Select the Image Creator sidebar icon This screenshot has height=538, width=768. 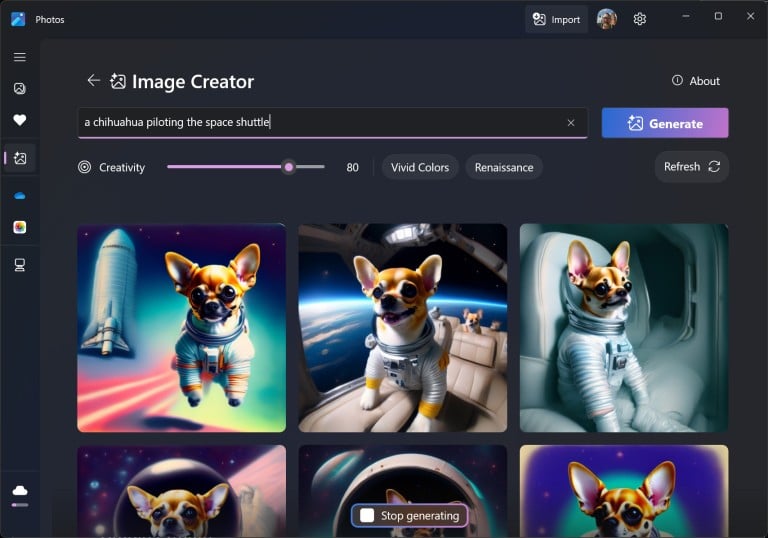(x=20, y=158)
